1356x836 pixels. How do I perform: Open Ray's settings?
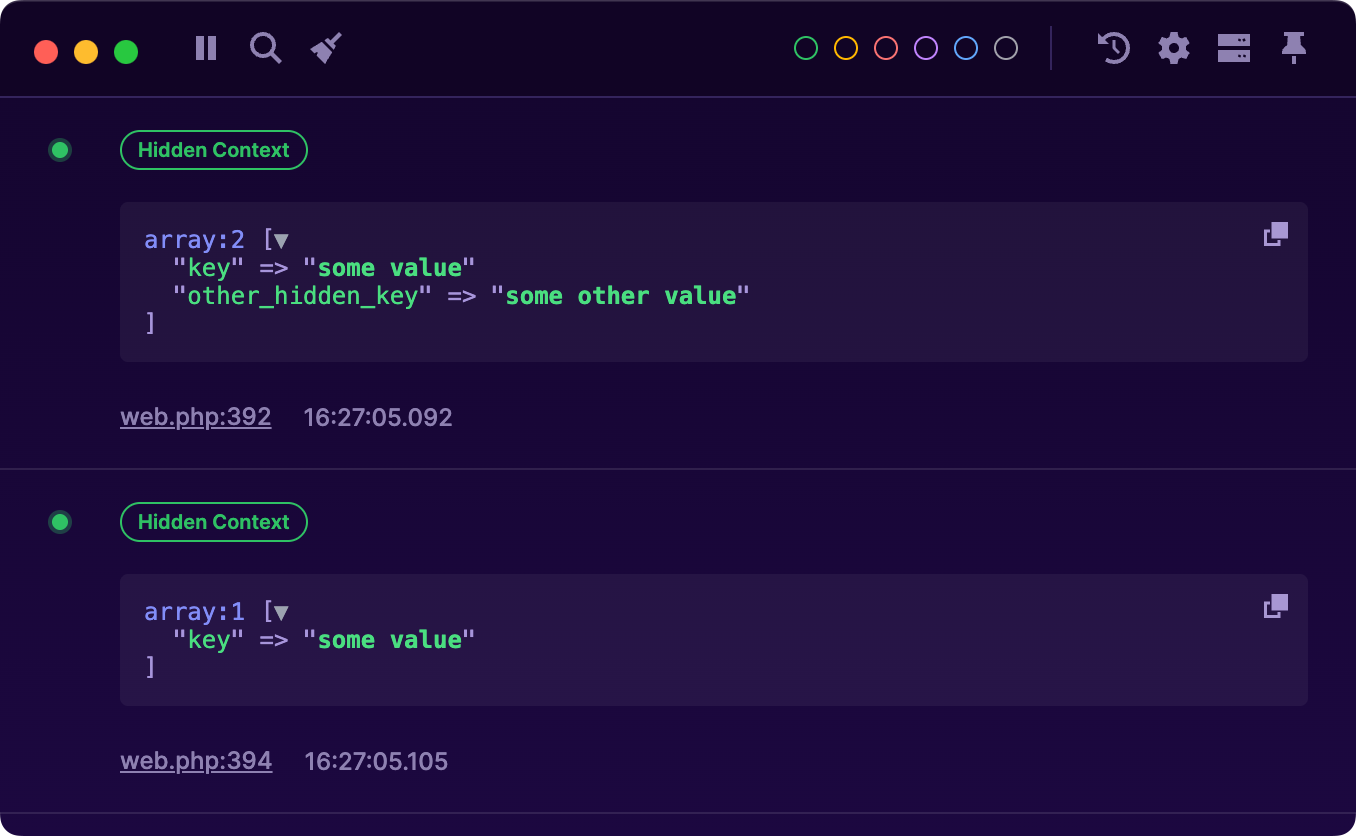(x=1173, y=47)
